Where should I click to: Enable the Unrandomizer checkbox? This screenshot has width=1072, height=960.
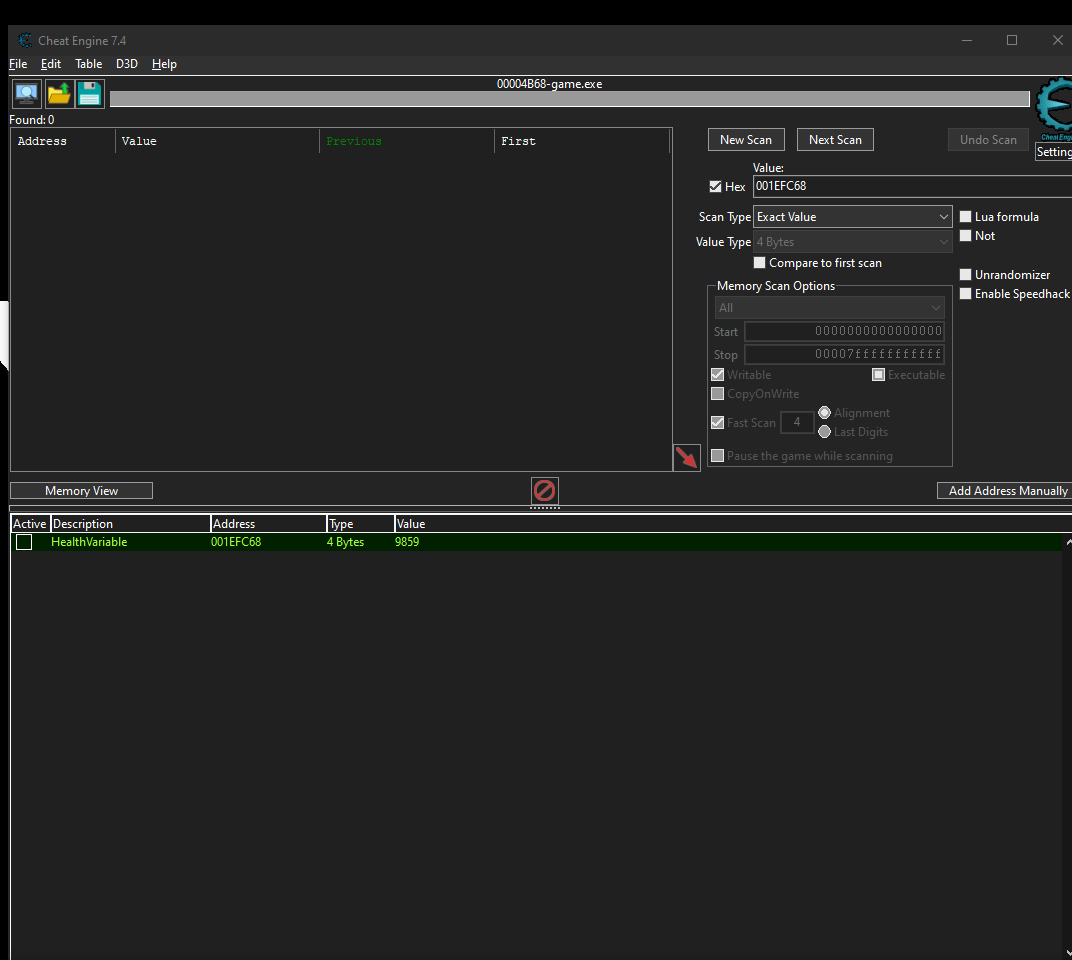pyautogui.click(x=965, y=275)
